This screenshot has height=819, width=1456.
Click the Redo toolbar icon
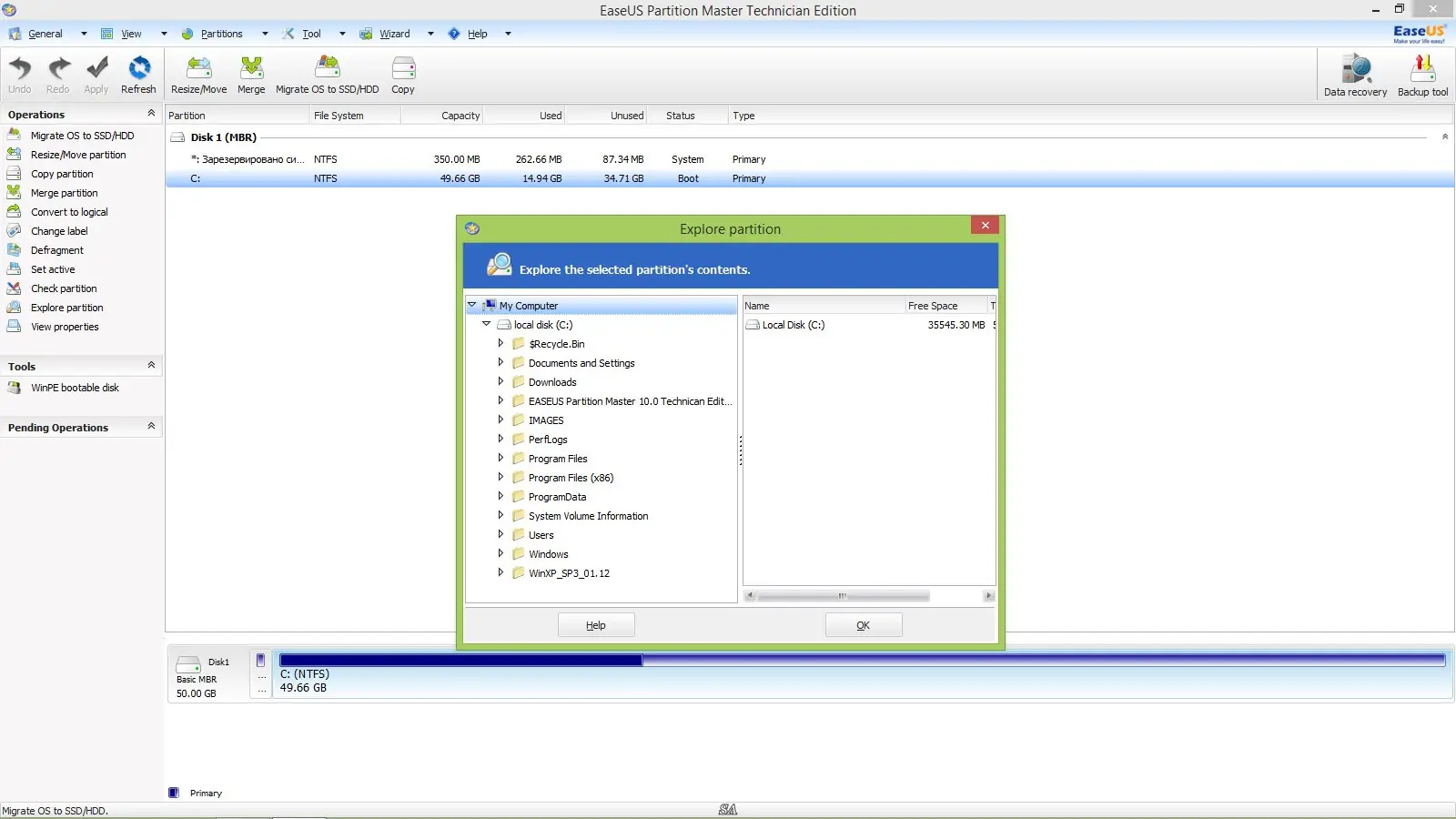tap(58, 75)
